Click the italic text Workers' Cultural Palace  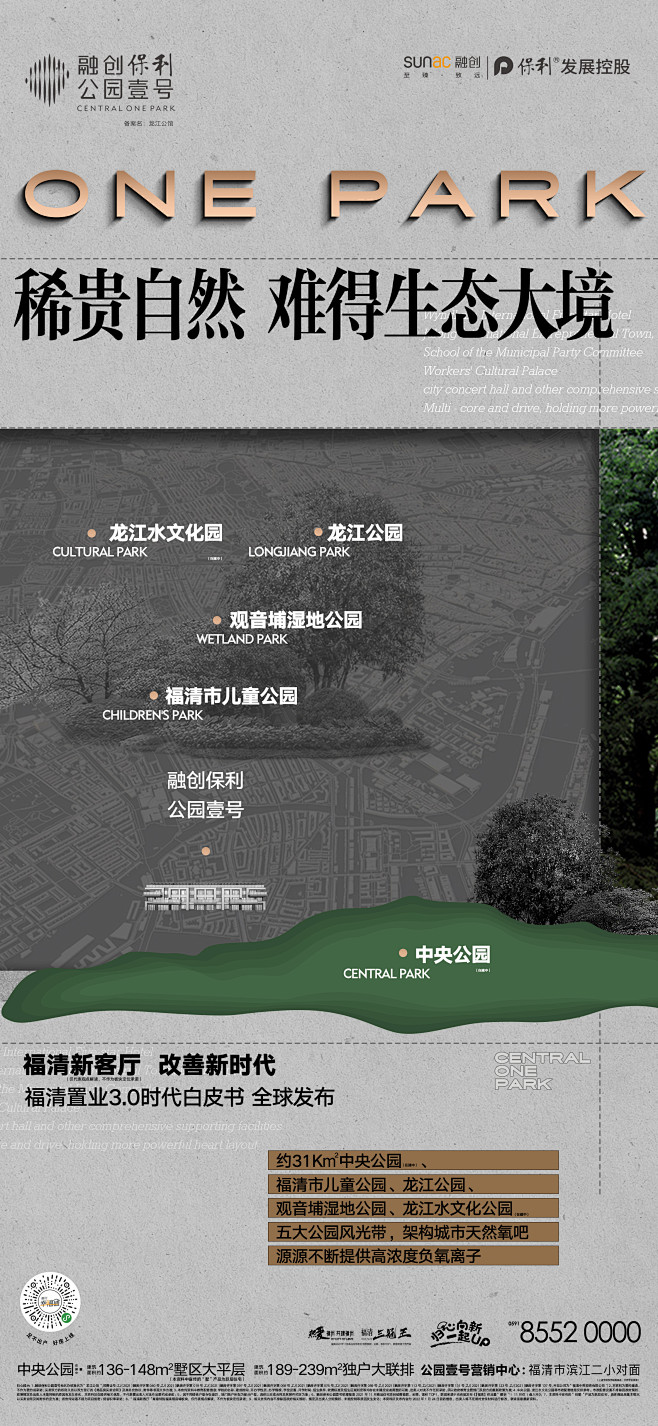[490, 370]
